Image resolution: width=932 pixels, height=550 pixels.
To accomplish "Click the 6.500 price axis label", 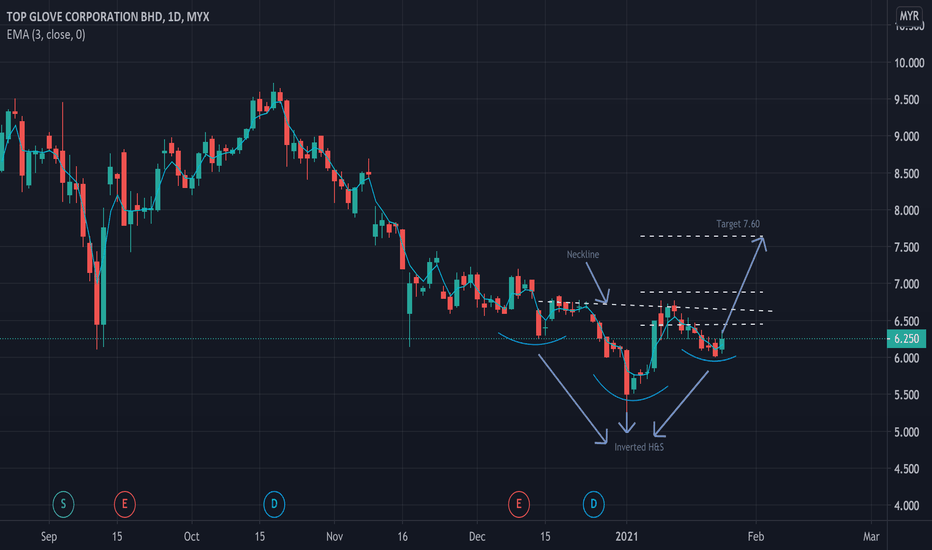I will click(x=909, y=322).
